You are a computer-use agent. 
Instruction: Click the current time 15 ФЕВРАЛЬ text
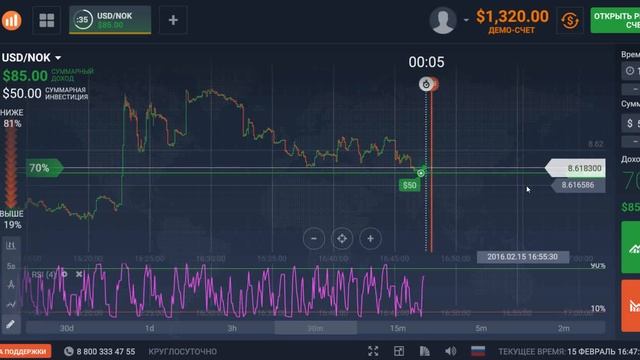(x=603, y=351)
